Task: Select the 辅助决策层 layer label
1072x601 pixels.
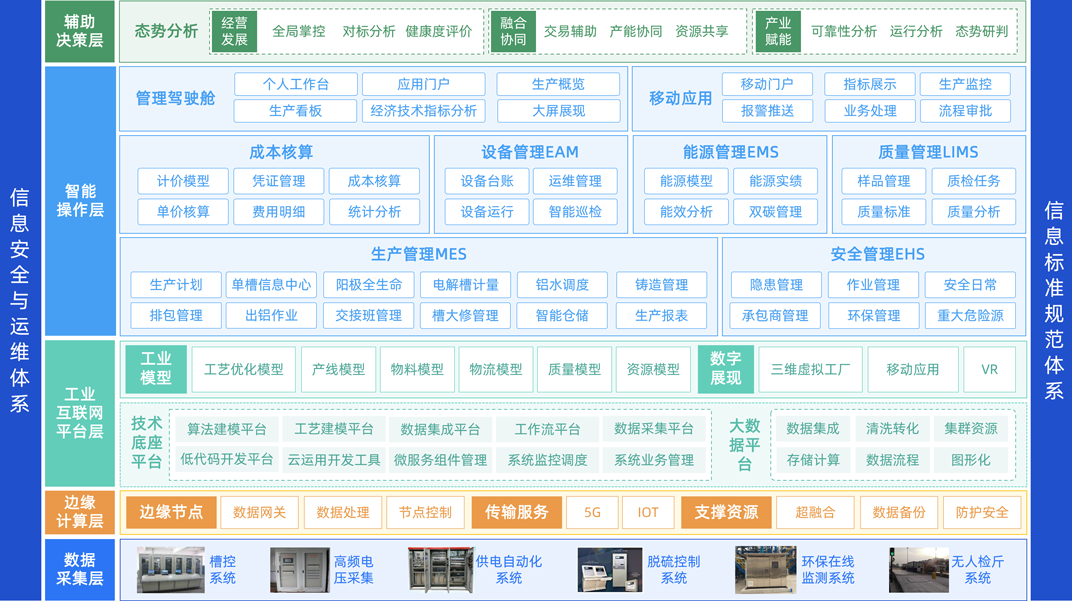Action: tap(80, 31)
